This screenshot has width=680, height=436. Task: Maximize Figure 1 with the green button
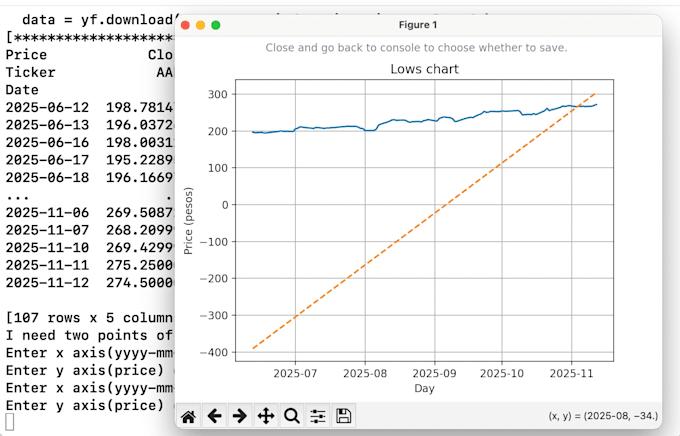(x=216, y=25)
